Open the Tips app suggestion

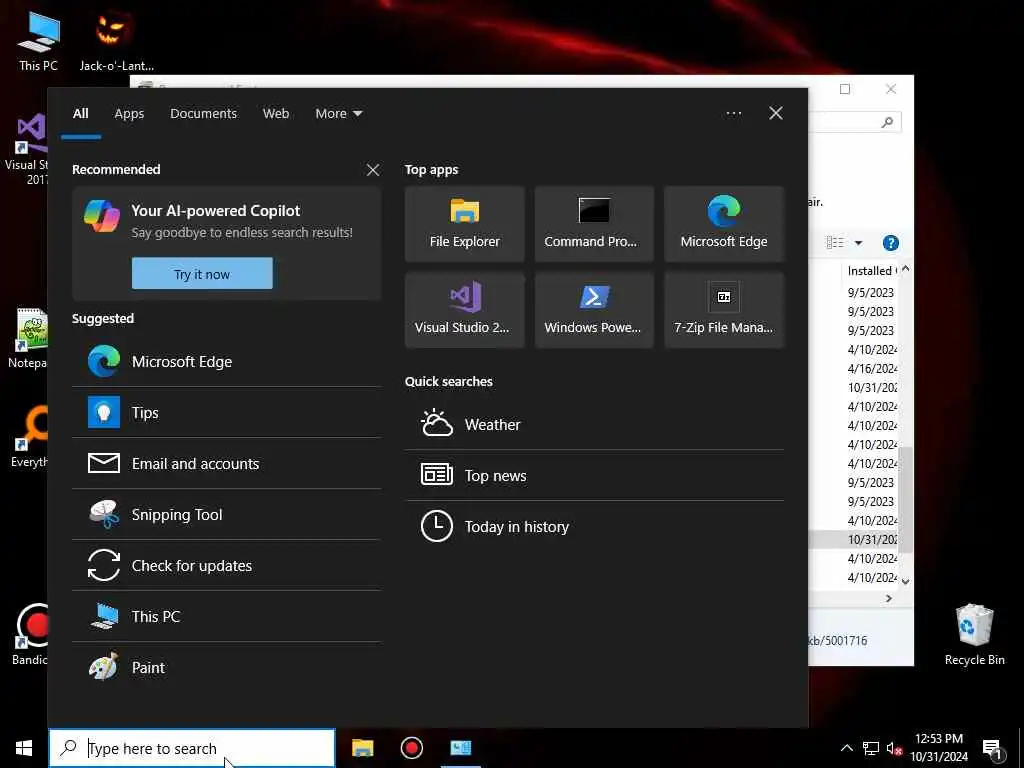click(226, 413)
